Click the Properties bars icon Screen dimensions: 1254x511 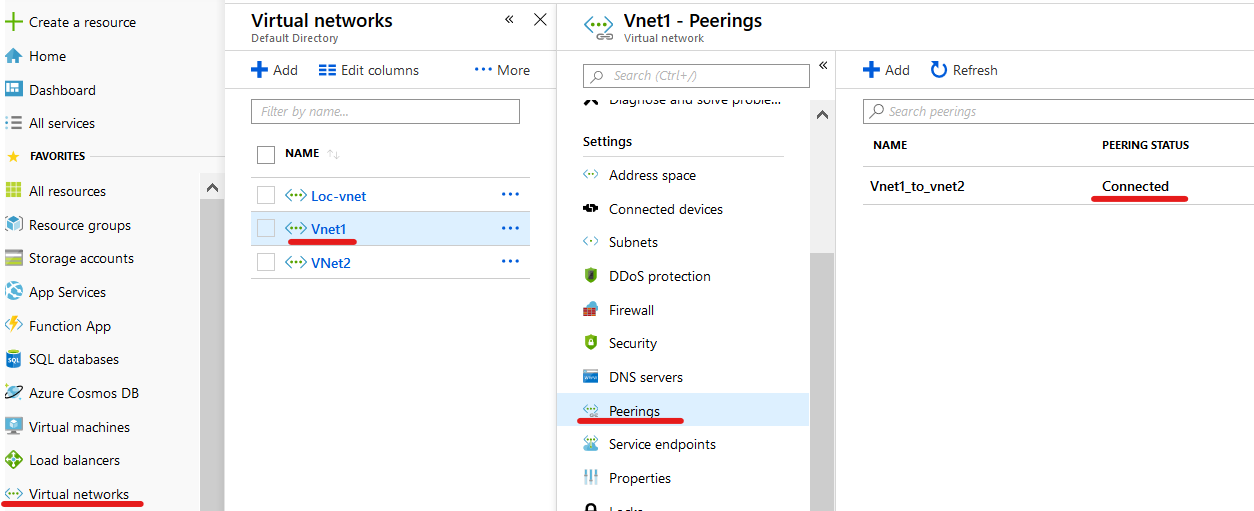pos(591,478)
